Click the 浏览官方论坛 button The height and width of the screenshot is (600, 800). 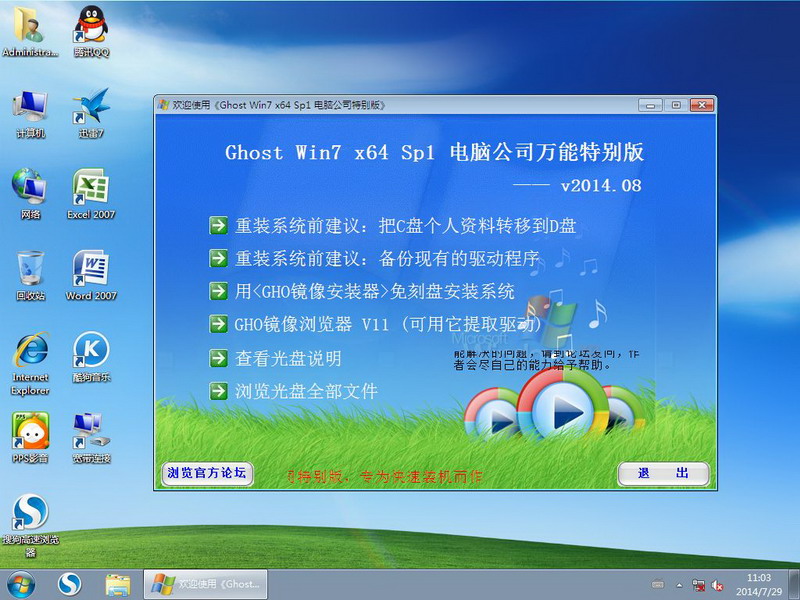tap(207, 473)
